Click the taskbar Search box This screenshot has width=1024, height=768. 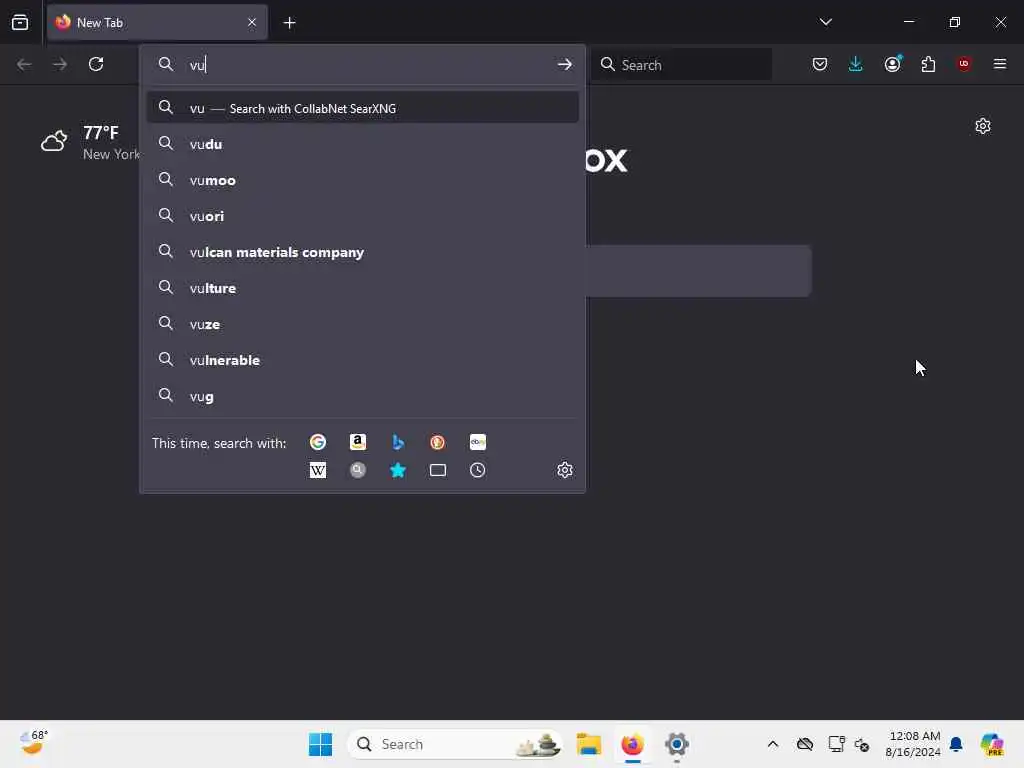coord(455,744)
